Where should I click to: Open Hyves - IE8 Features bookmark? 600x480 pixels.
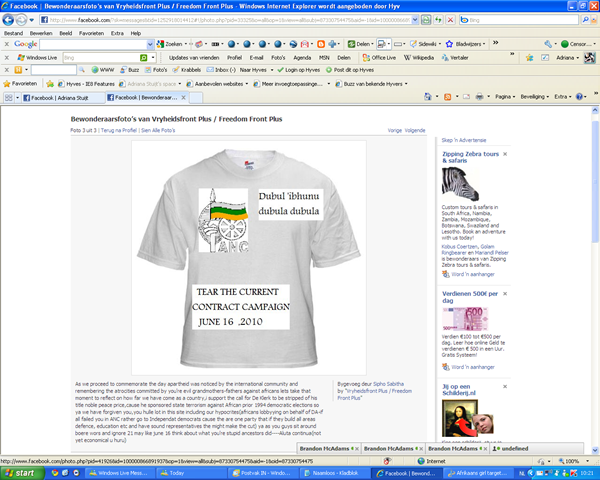click(86, 83)
